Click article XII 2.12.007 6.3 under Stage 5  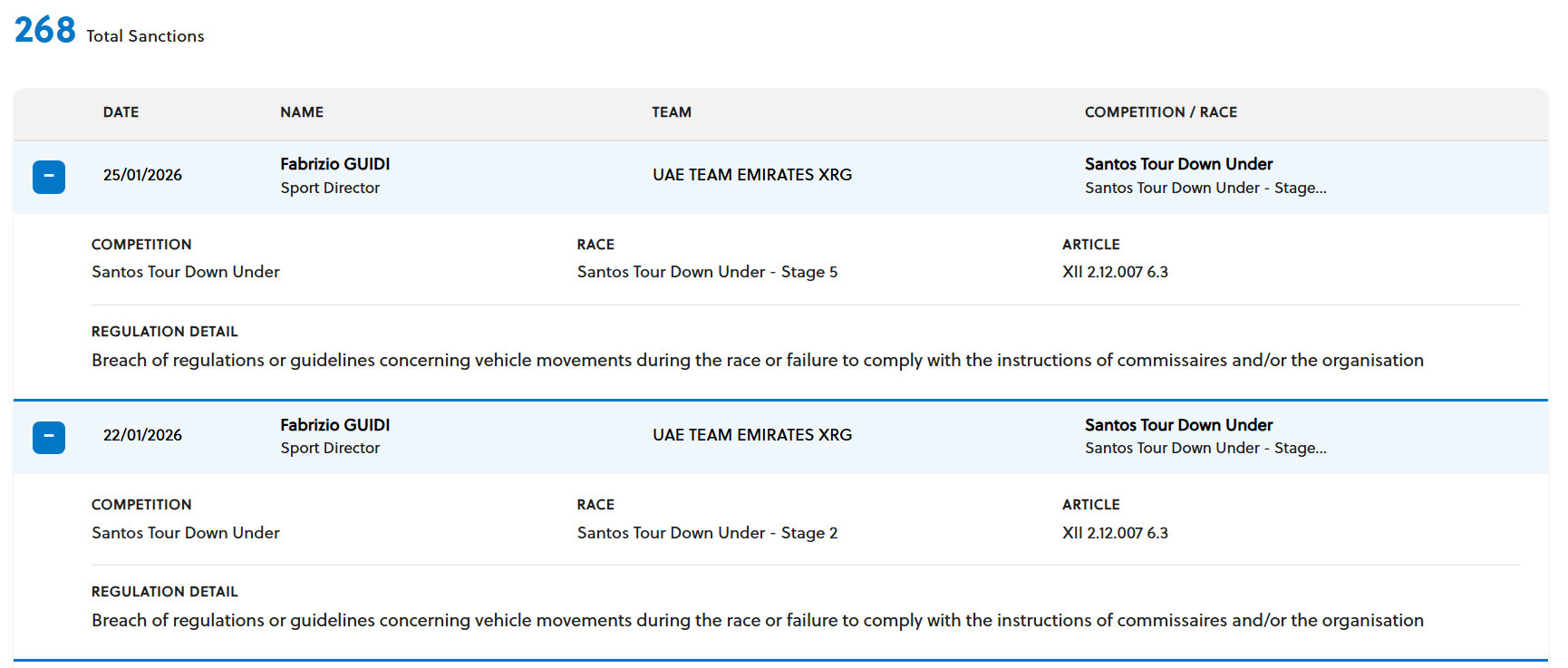[1115, 272]
